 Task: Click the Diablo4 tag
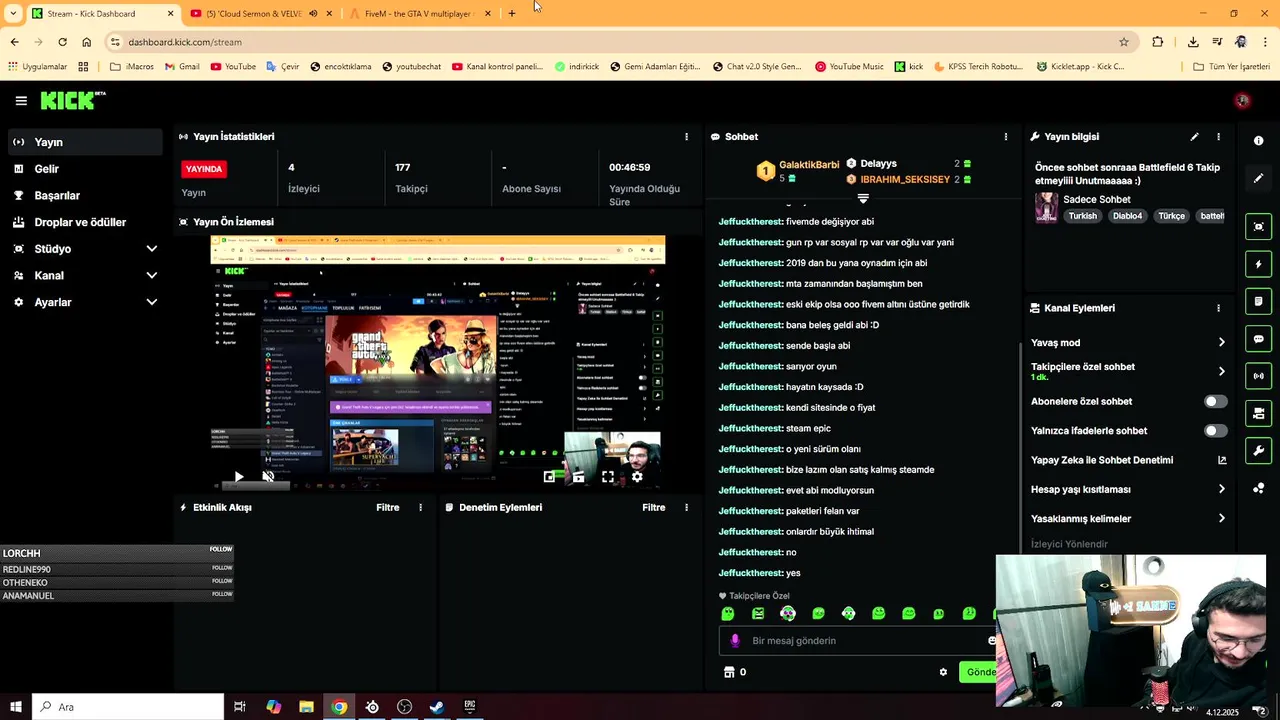(x=1127, y=216)
